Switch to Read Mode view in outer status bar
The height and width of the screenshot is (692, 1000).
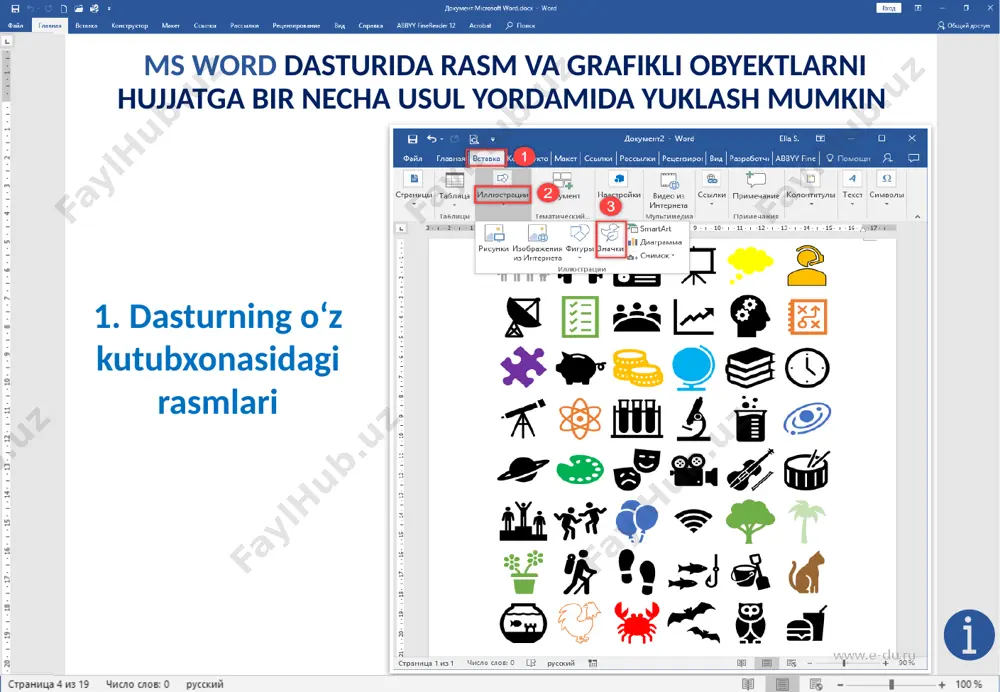[749, 684]
